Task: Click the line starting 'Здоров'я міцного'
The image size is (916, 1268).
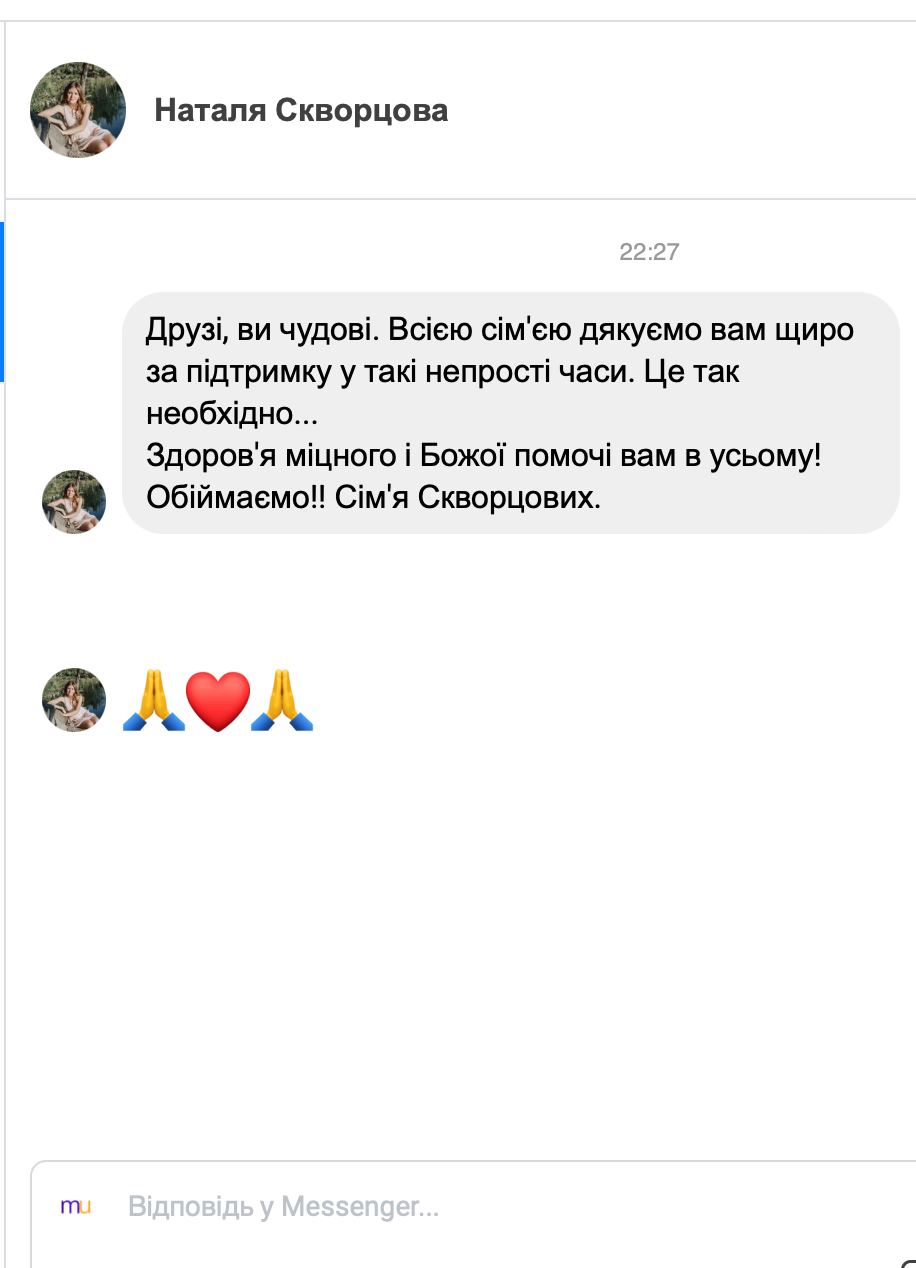Action: pyautogui.click(x=484, y=455)
